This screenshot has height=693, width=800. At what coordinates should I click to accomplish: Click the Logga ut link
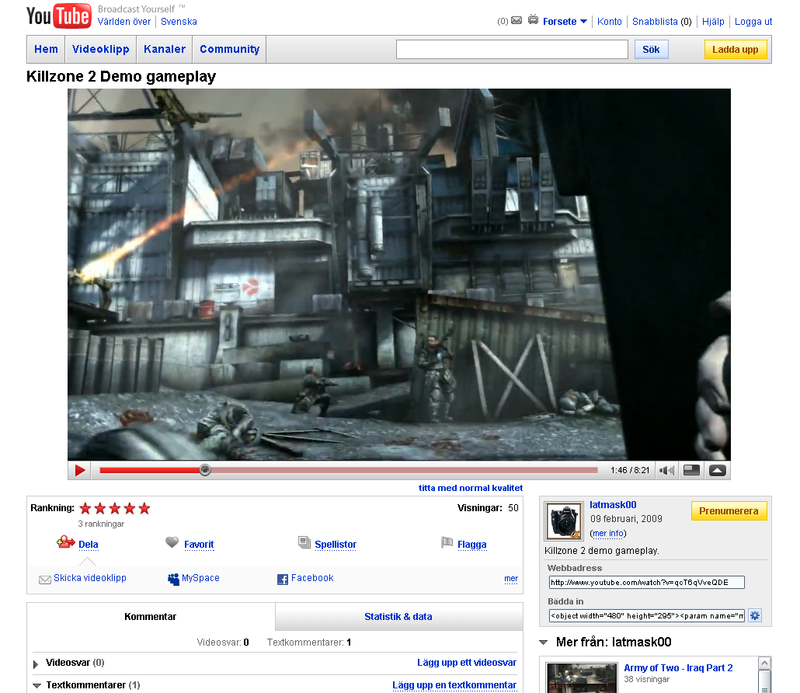pos(753,21)
